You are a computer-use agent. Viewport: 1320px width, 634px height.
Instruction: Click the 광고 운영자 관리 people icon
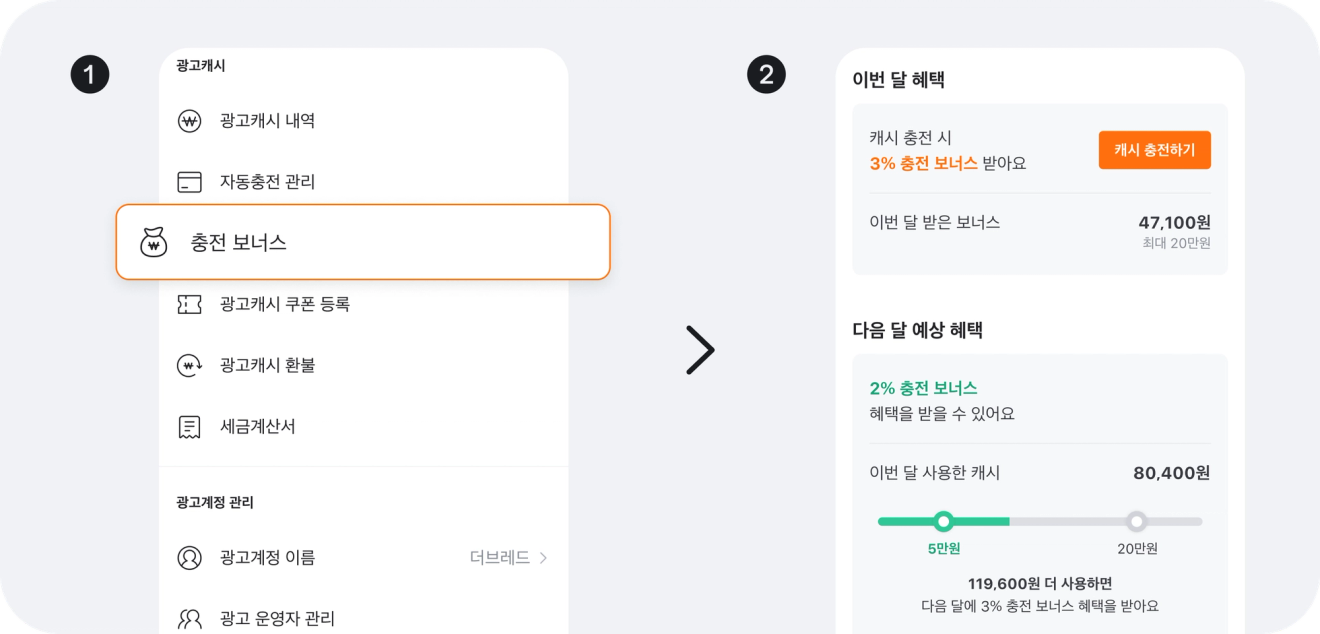190,619
